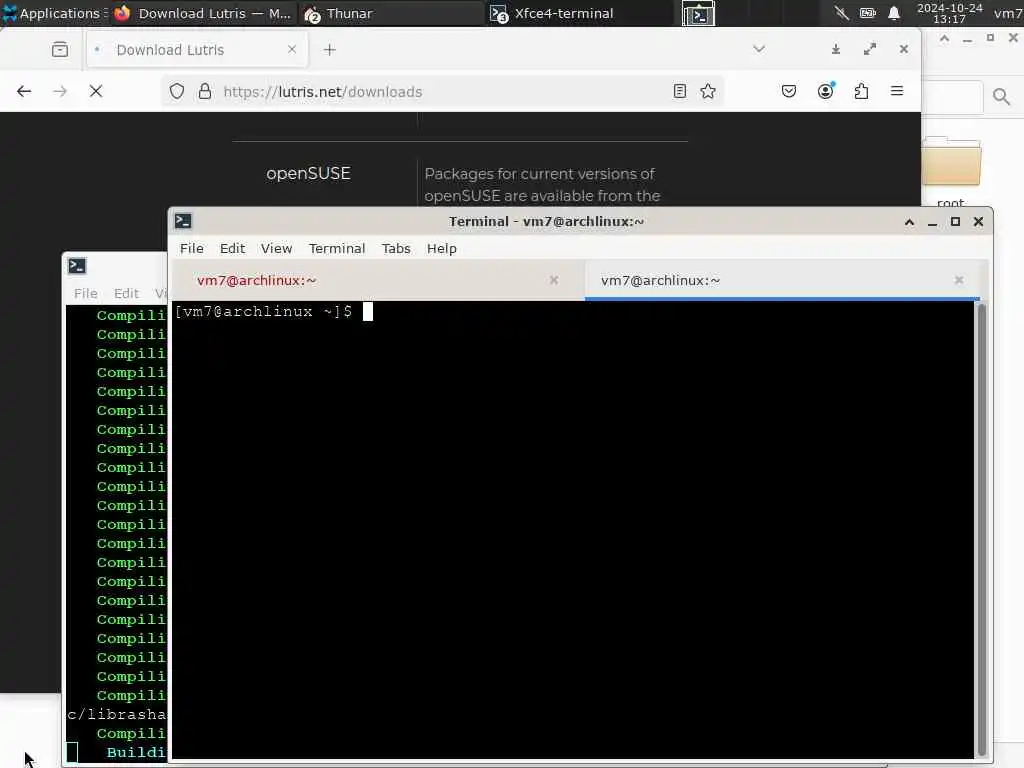Click the site security padlock icon

(x=205, y=91)
